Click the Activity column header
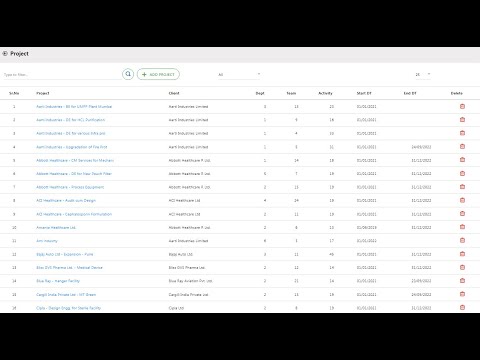Image resolution: width=480 pixels, height=360 pixels. tap(325, 93)
